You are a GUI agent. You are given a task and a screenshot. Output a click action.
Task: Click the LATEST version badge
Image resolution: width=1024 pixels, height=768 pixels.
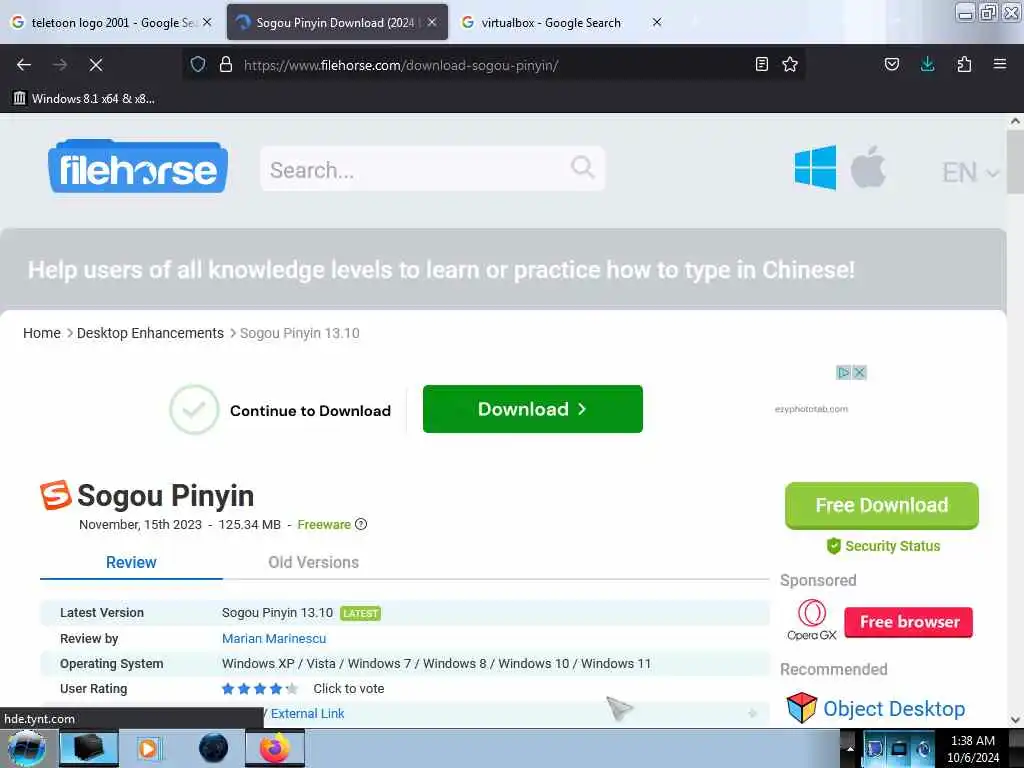click(360, 613)
